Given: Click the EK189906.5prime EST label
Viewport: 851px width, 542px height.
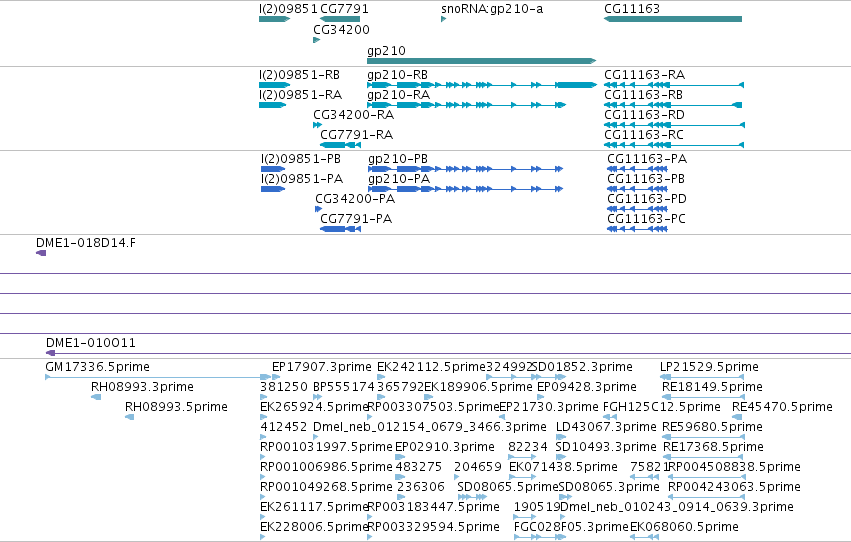Looking at the screenshot, I should pos(478,387).
